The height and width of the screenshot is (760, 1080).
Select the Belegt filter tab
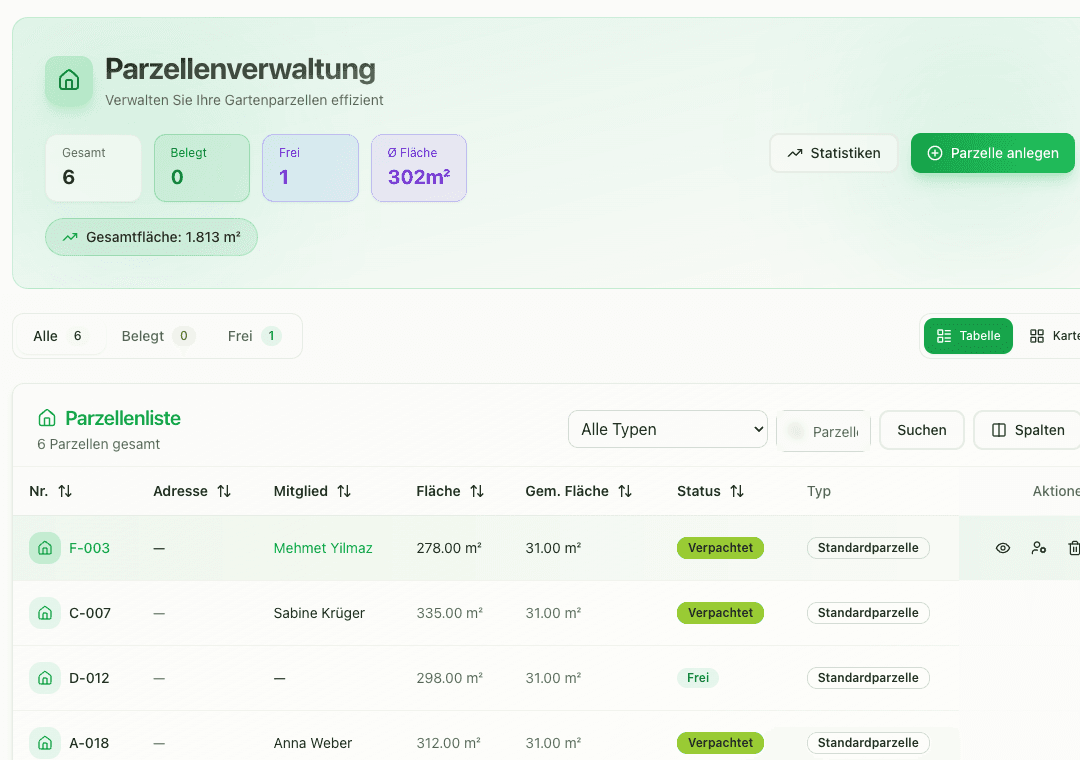tap(158, 336)
